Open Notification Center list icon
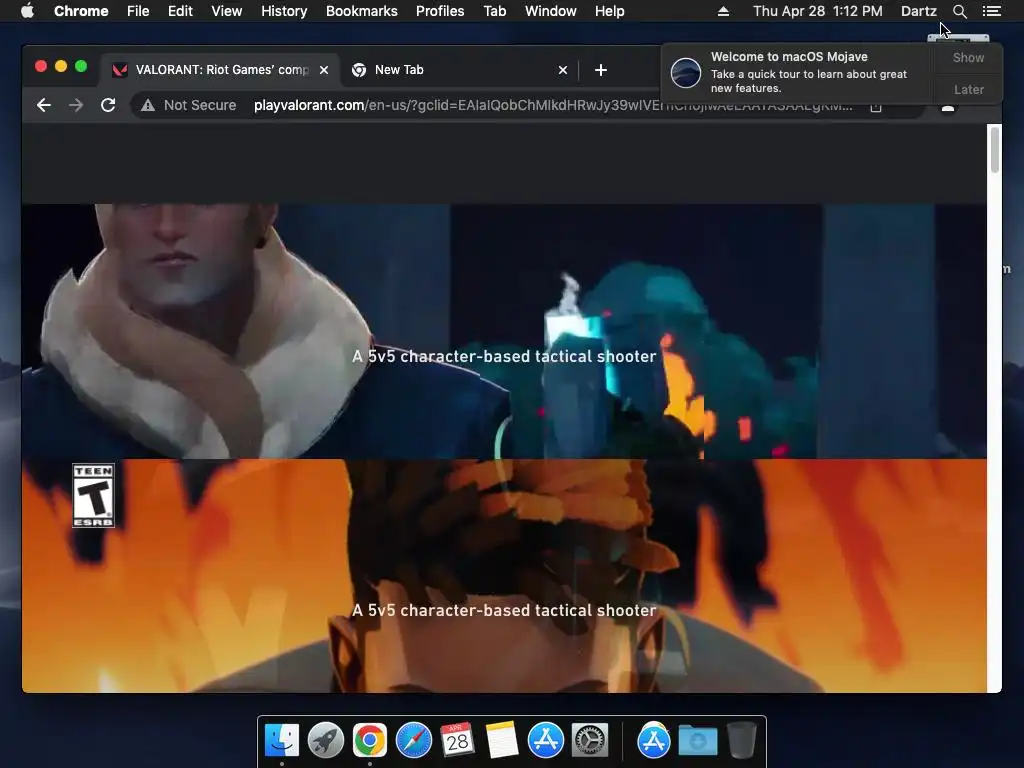Viewport: 1024px width, 768px height. coord(991,11)
